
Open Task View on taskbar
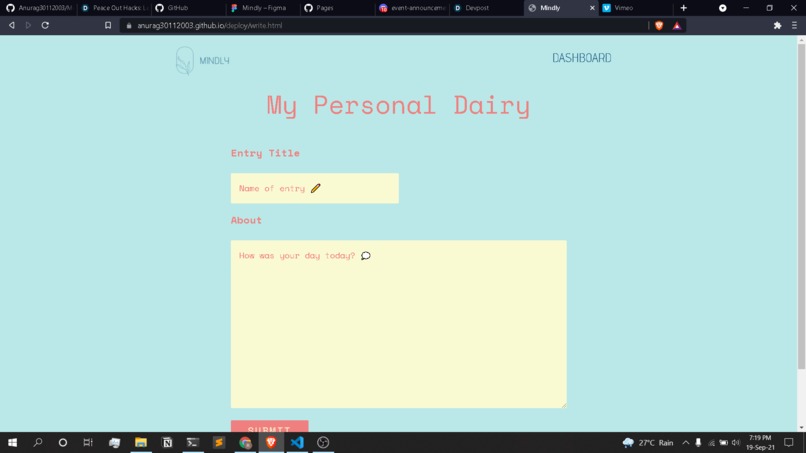click(x=88, y=442)
